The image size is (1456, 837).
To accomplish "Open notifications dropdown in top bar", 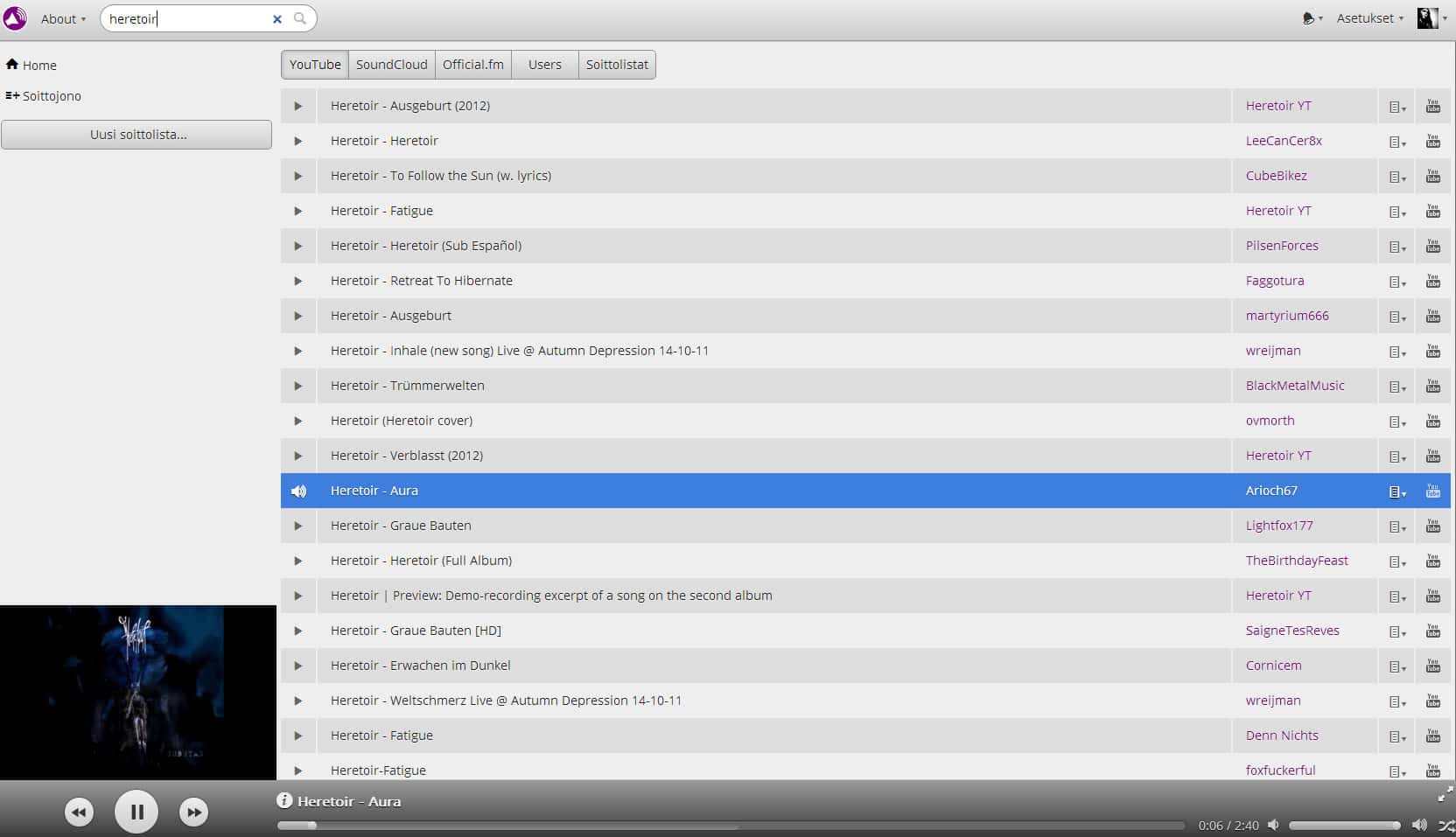I will tap(1312, 18).
